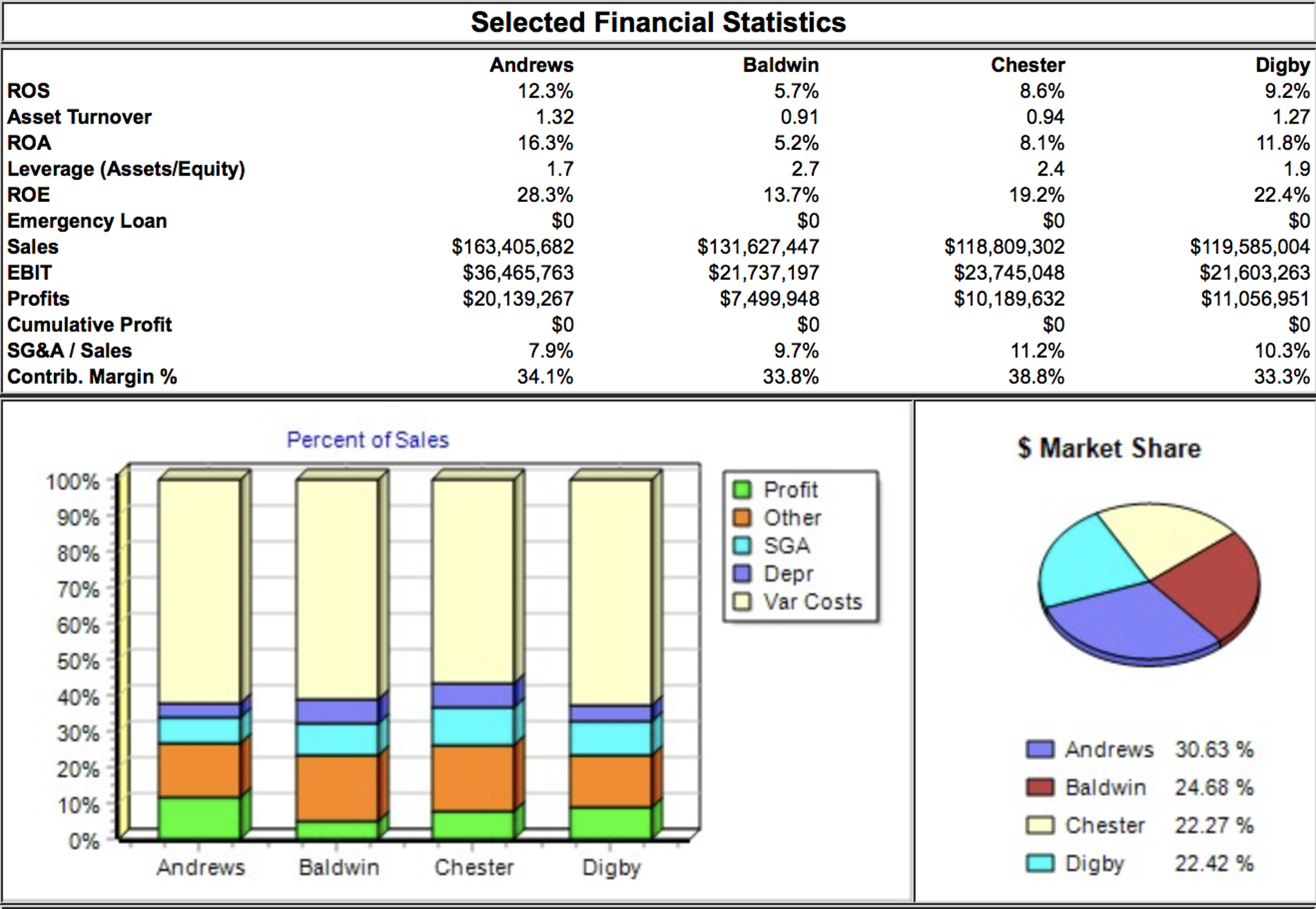1316x909 pixels.
Task: Click Digby swatch in Market Share legend
Action: 1039,863
